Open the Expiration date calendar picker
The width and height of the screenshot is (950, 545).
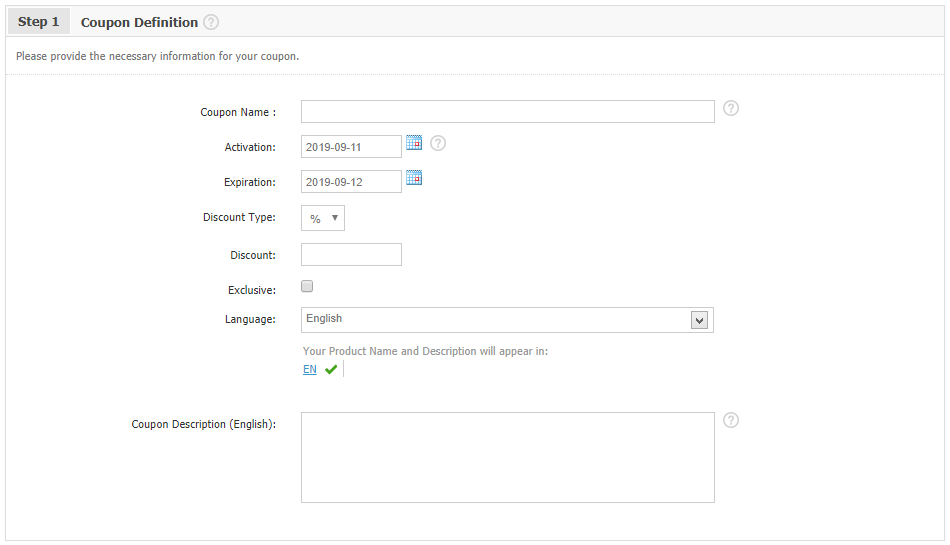click(414, 178)
